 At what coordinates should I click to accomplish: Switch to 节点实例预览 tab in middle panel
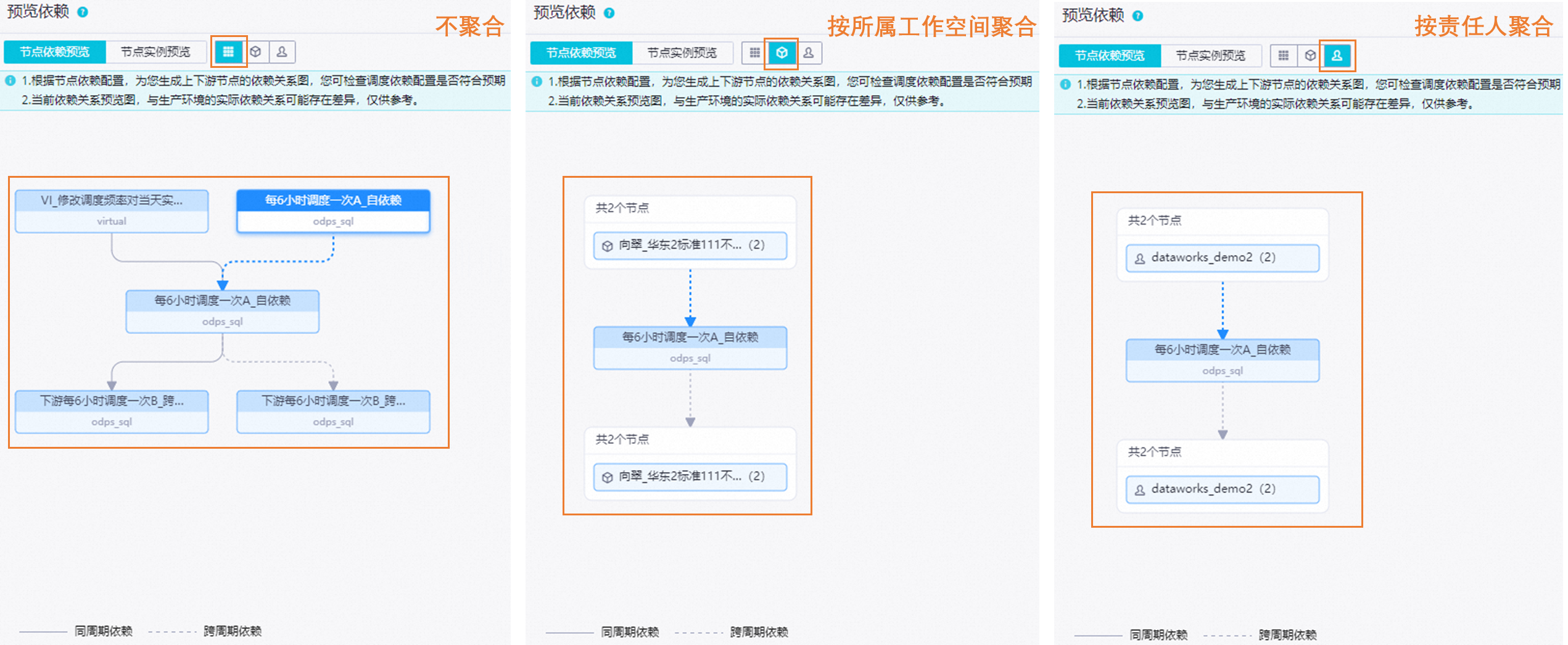[x=682, y=53]
